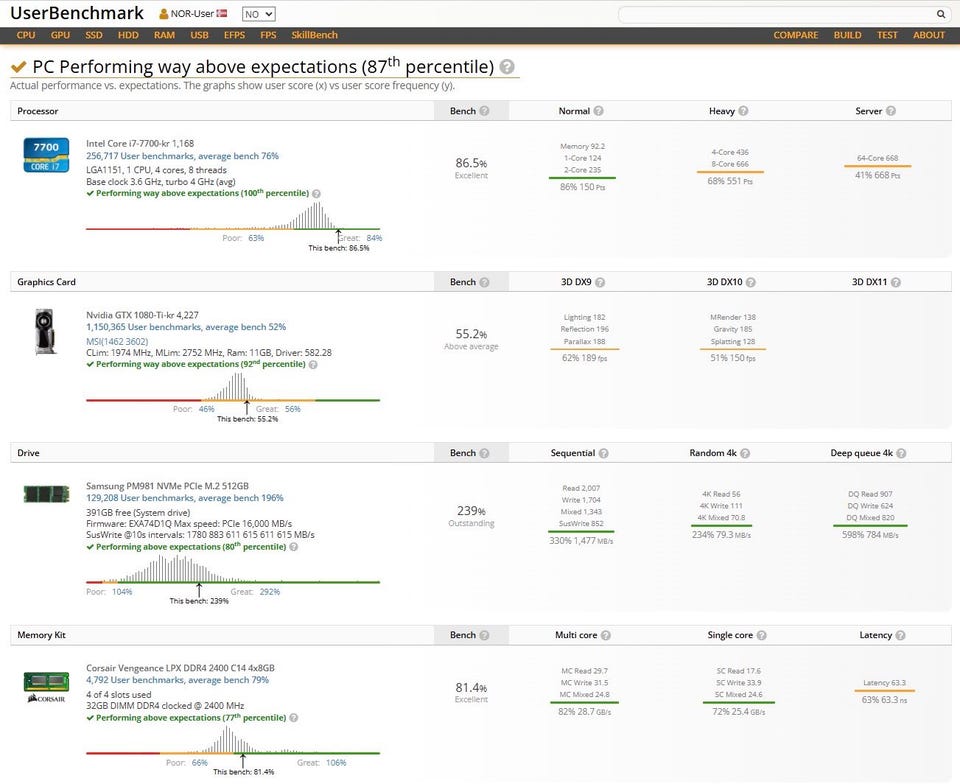Click the UserBenchmark logo title
This screenshot has height=784, width=960.
[x=77, y=13]
